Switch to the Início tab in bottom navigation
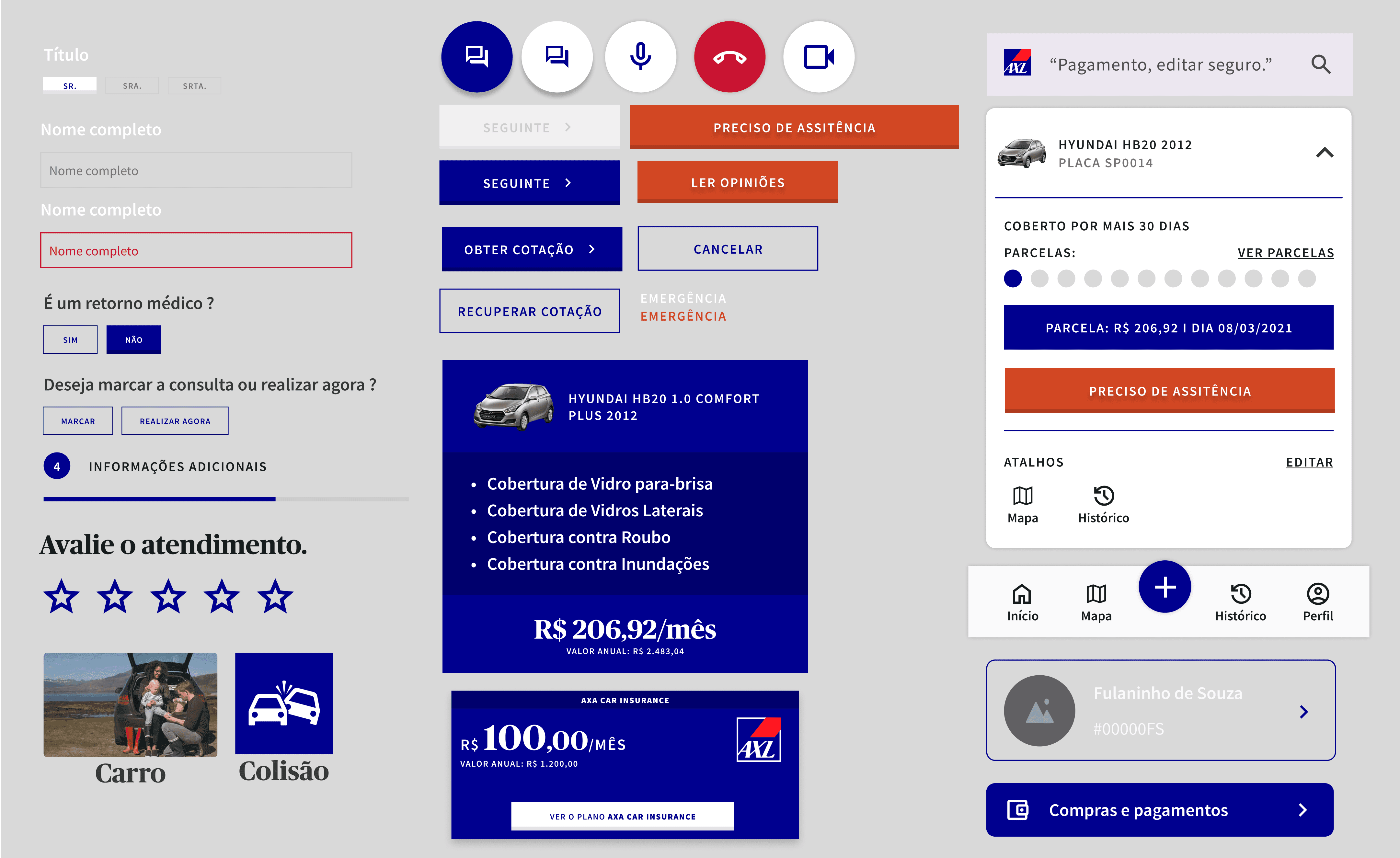The width and height of the screenshot is (1400, 858). [x=1022, y=602]
